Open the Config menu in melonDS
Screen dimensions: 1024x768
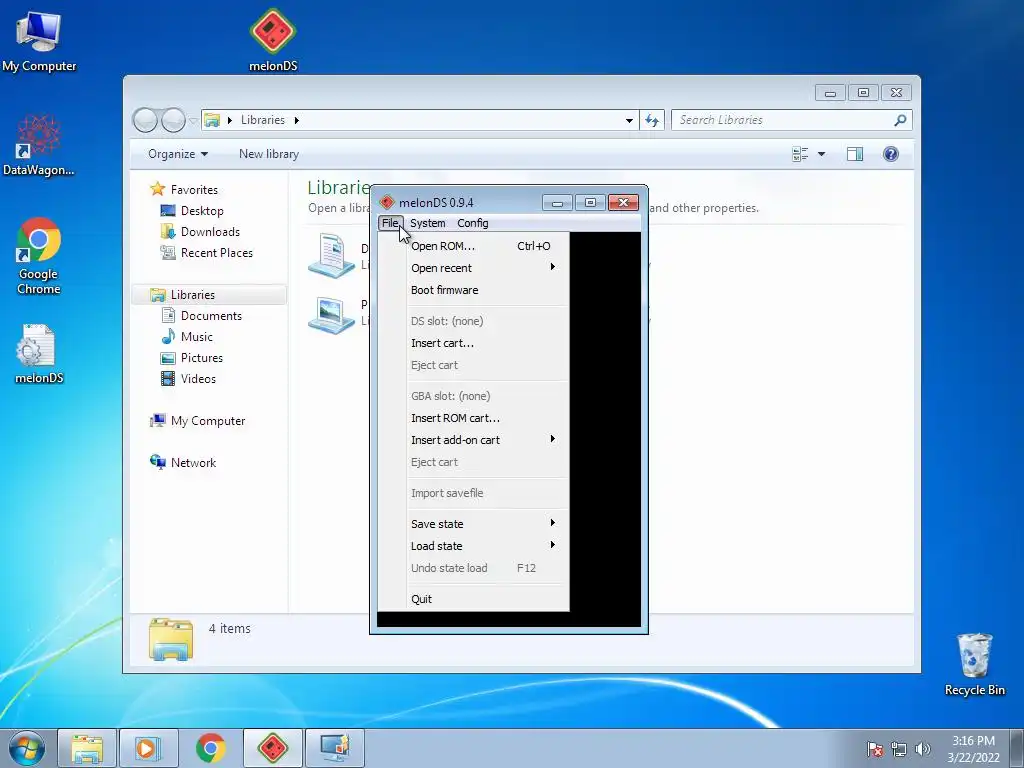point(473,223)
